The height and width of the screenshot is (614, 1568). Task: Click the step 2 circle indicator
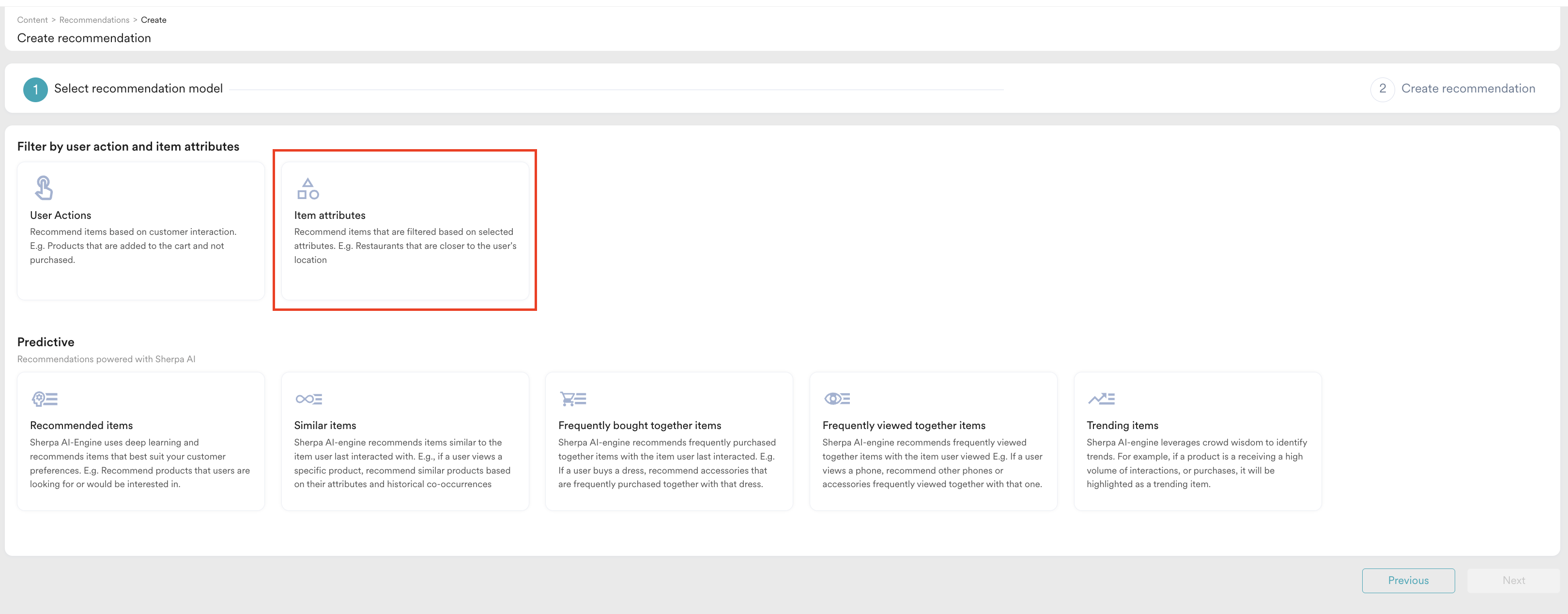pyautogui.click(x=1382, y=89)
